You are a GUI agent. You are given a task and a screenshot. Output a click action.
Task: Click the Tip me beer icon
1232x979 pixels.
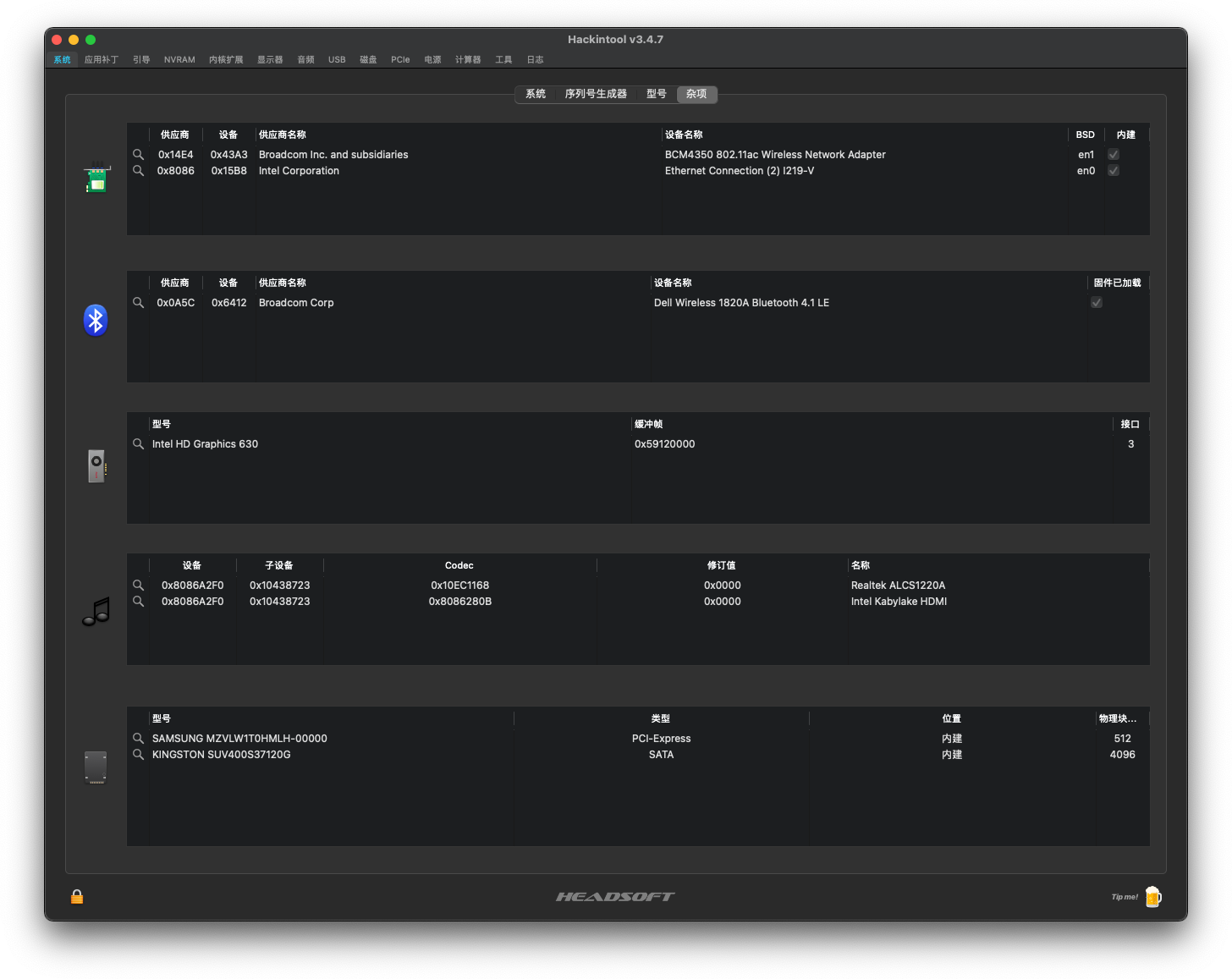click(1152, 896)
